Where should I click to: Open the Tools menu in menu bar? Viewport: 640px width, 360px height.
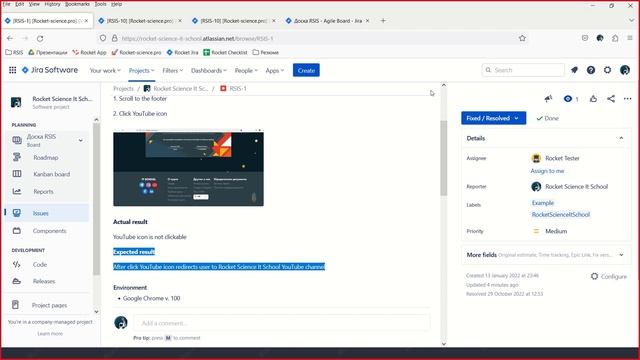100,4
